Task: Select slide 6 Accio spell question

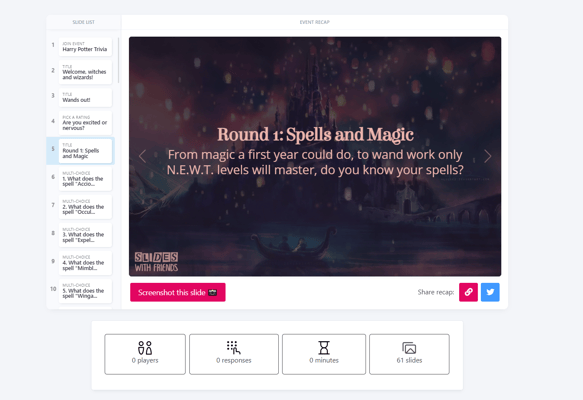Action: coord(85,179)
